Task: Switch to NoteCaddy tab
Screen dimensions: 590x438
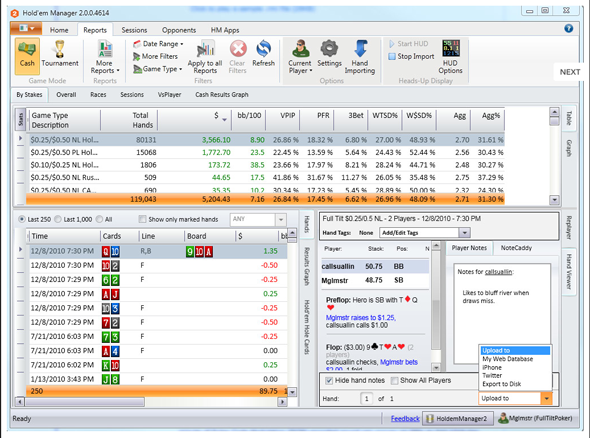Action: tap(516, 248)
